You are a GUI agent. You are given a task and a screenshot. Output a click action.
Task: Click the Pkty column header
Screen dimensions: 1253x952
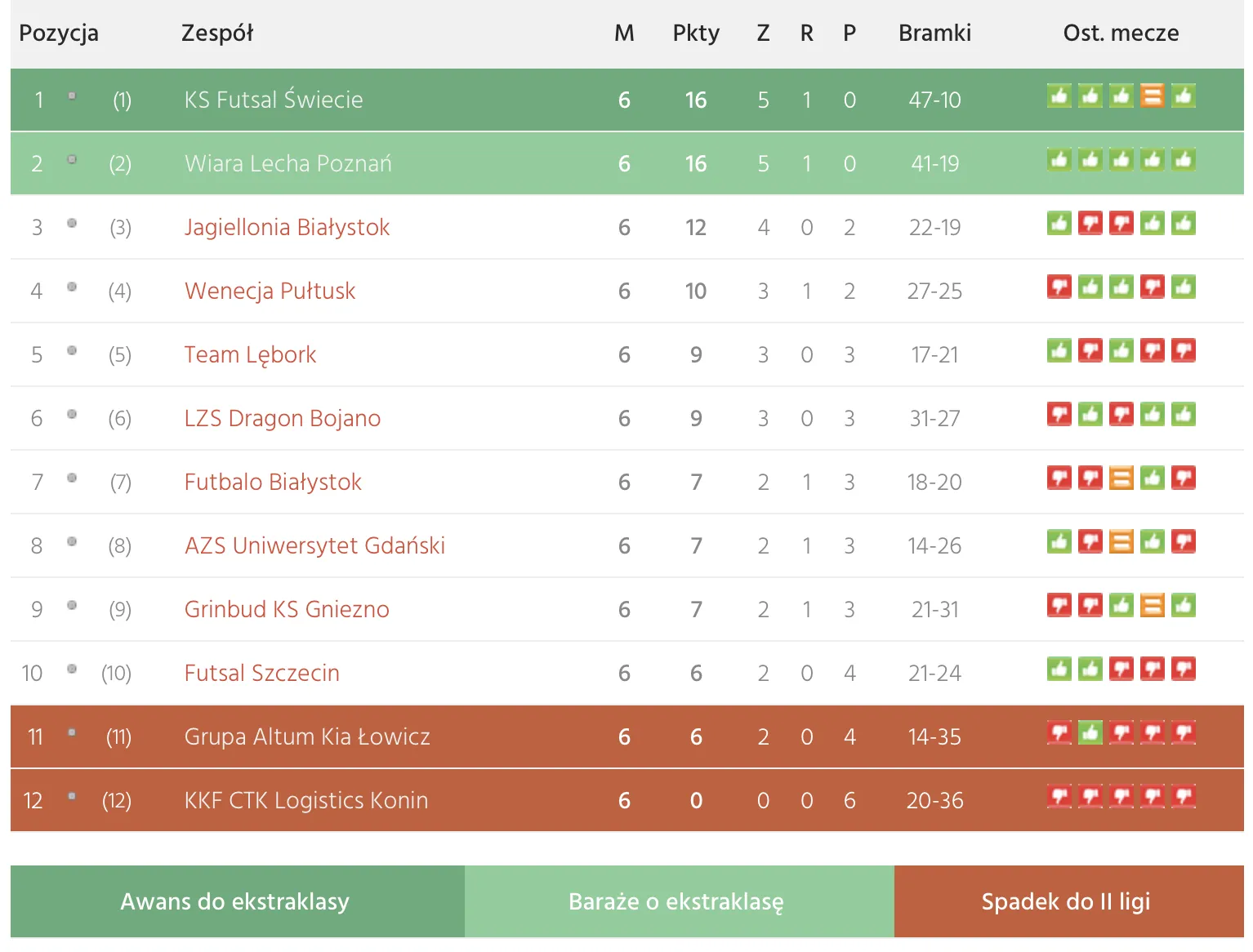click(696, 33)
